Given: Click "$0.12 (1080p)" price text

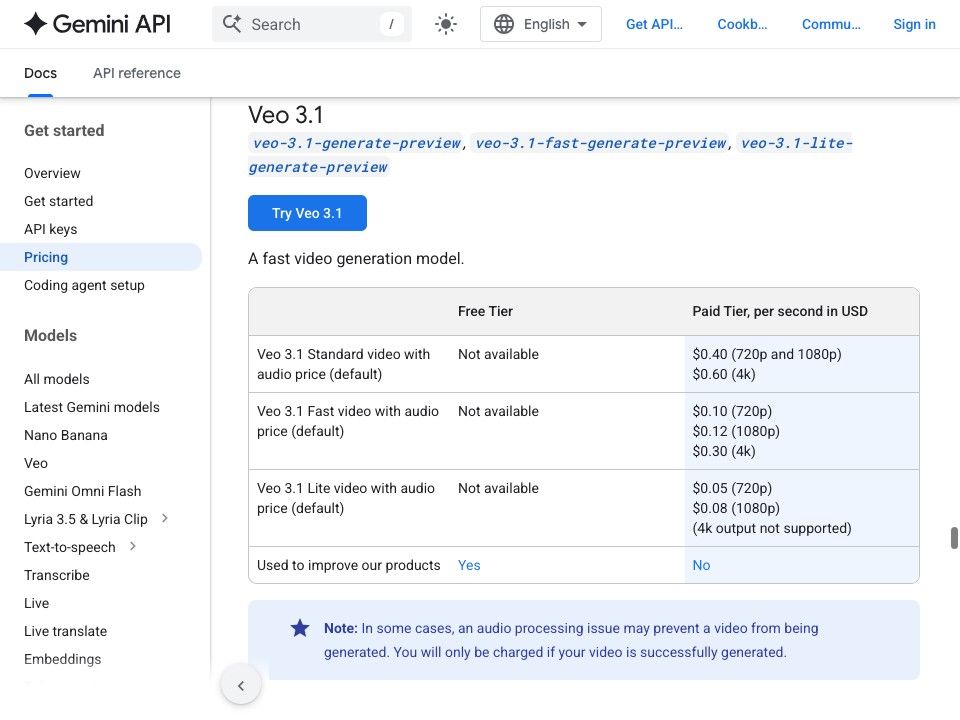Looking at the screenshot, I should 736,431.
